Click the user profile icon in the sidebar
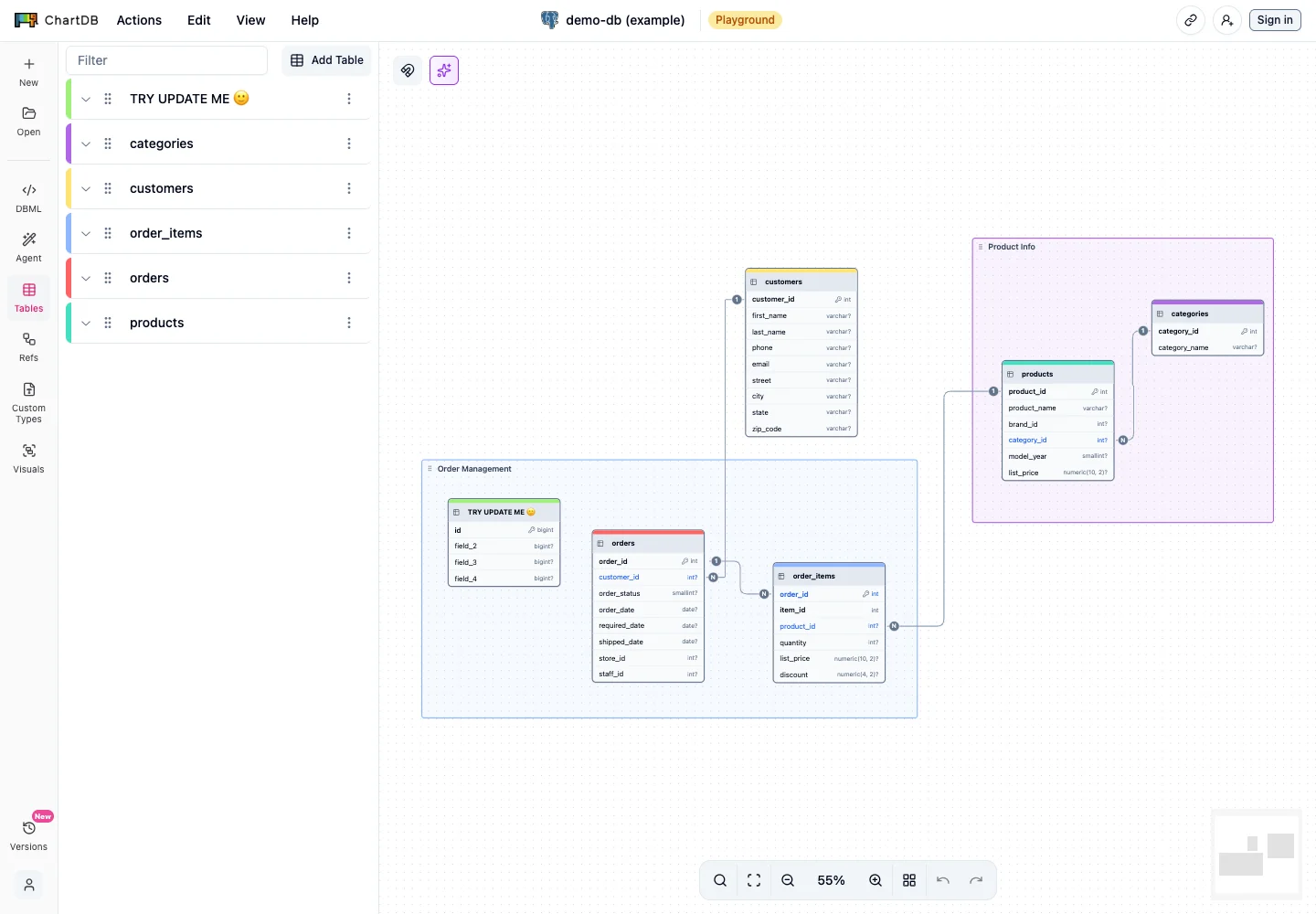 pyautogui.click(x=29, y=885)
